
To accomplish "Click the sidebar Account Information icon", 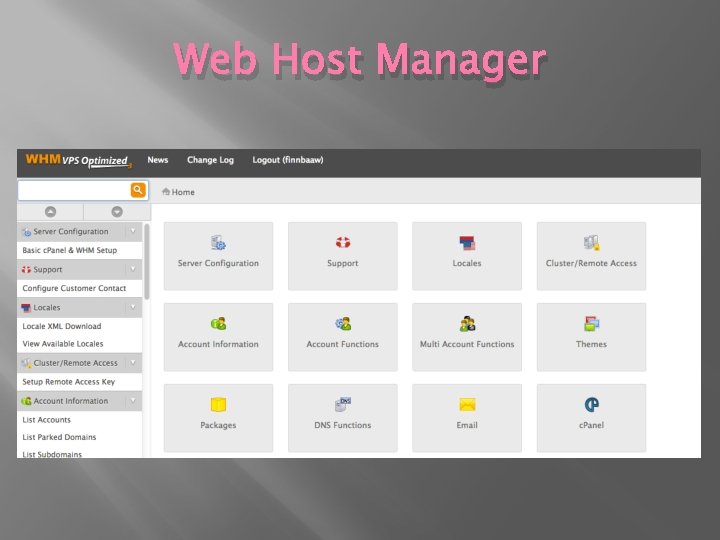I will (x=26, y=401).
